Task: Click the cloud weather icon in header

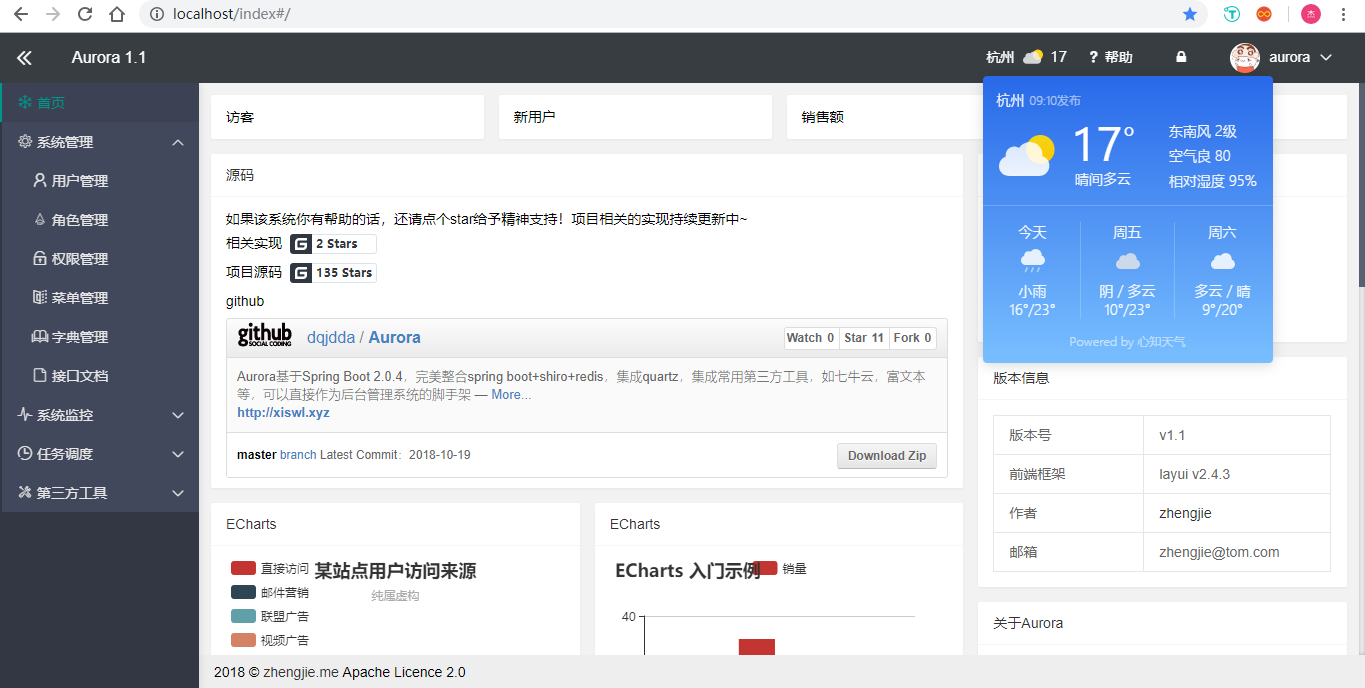Action: [x=1033, y=57]
